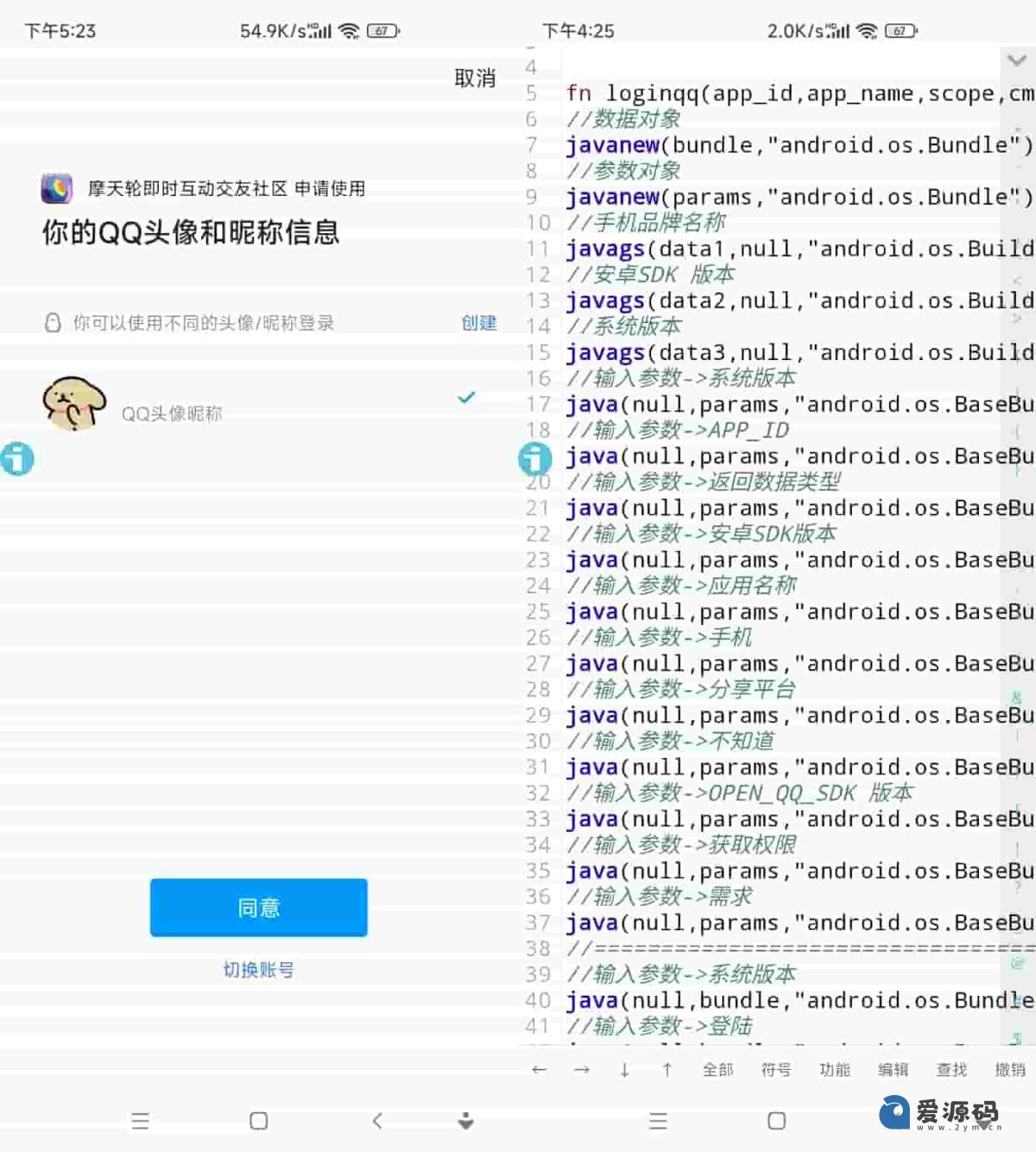Open floating info icon over the code editor

click(534, 459)
